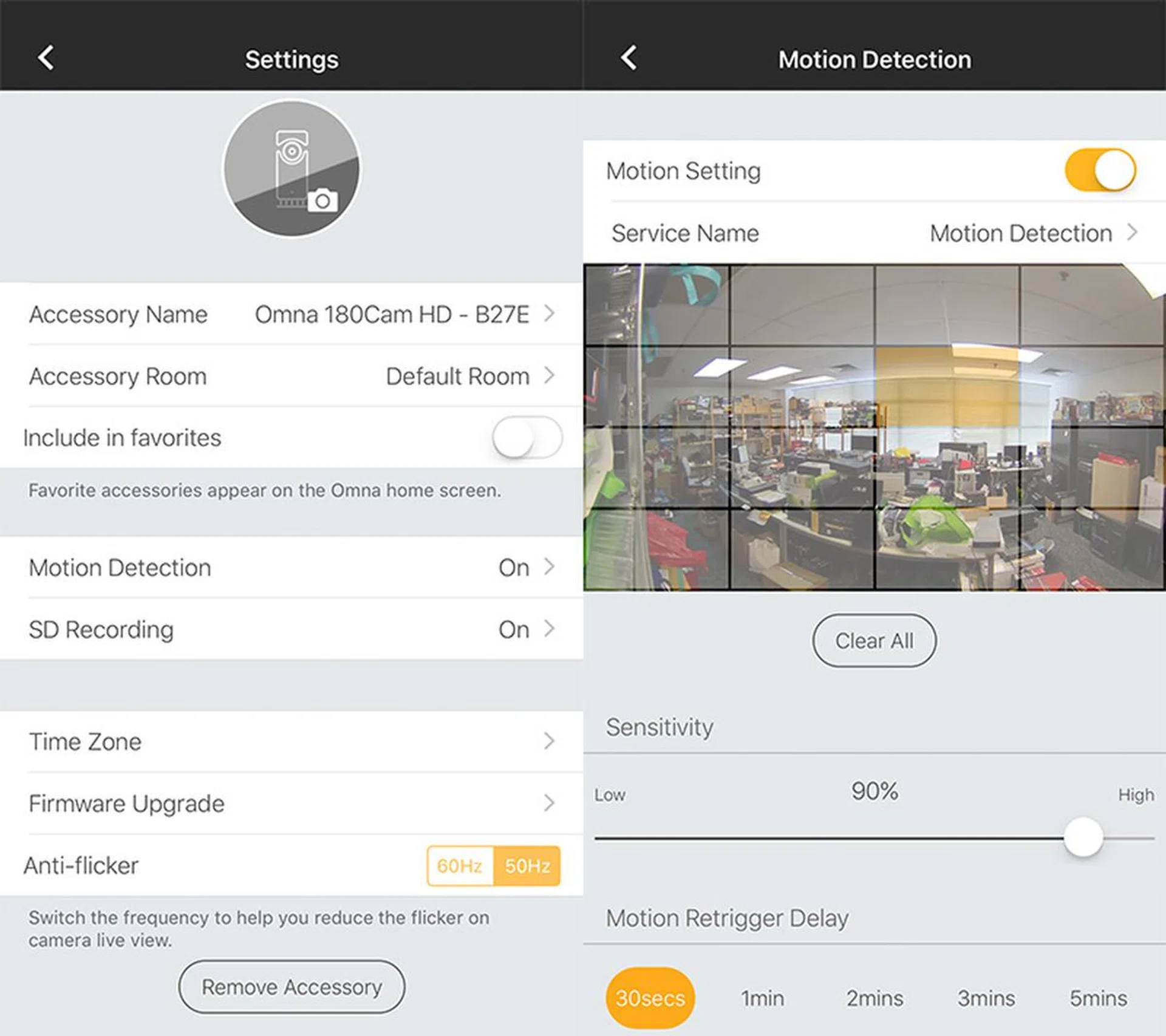The width and height of the screenshot is (1166, 1036).
Task: Tap the accessory avatar thumbnail
Action: point(290,169)
